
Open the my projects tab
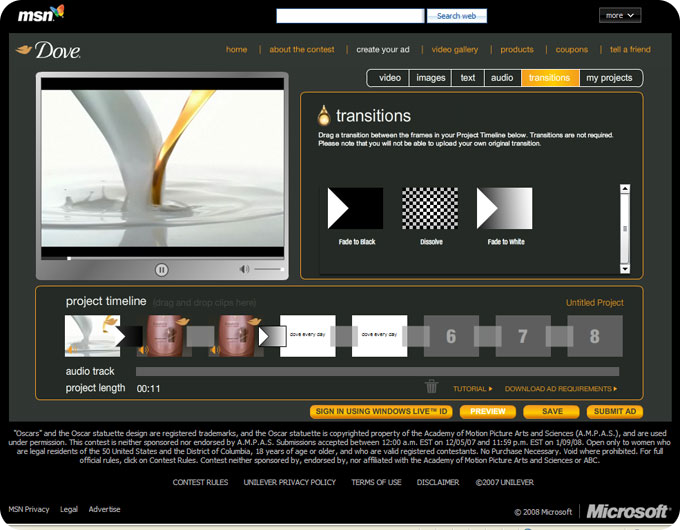(x=609, y=78)
